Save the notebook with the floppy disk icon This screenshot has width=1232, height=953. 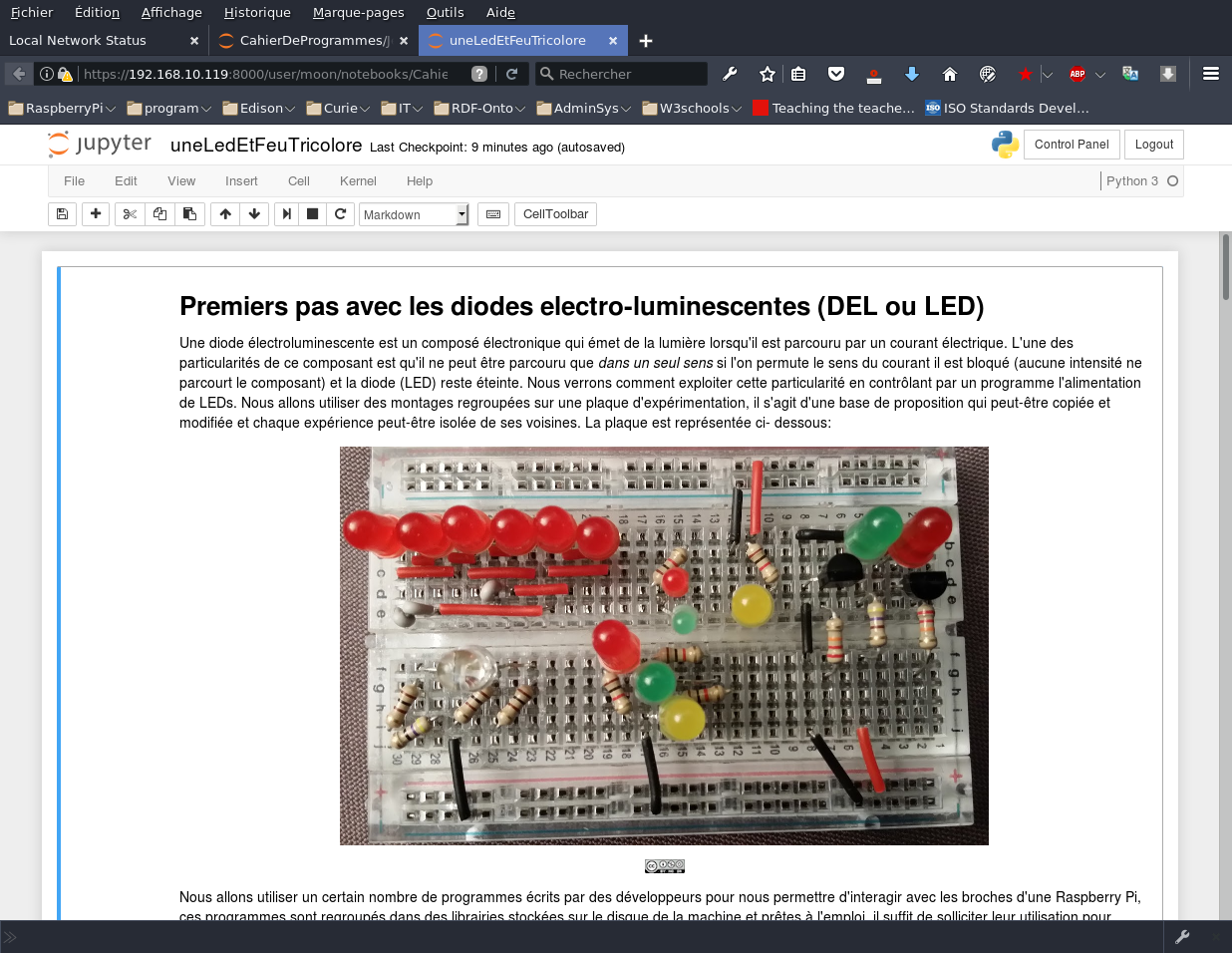(62, 213)
